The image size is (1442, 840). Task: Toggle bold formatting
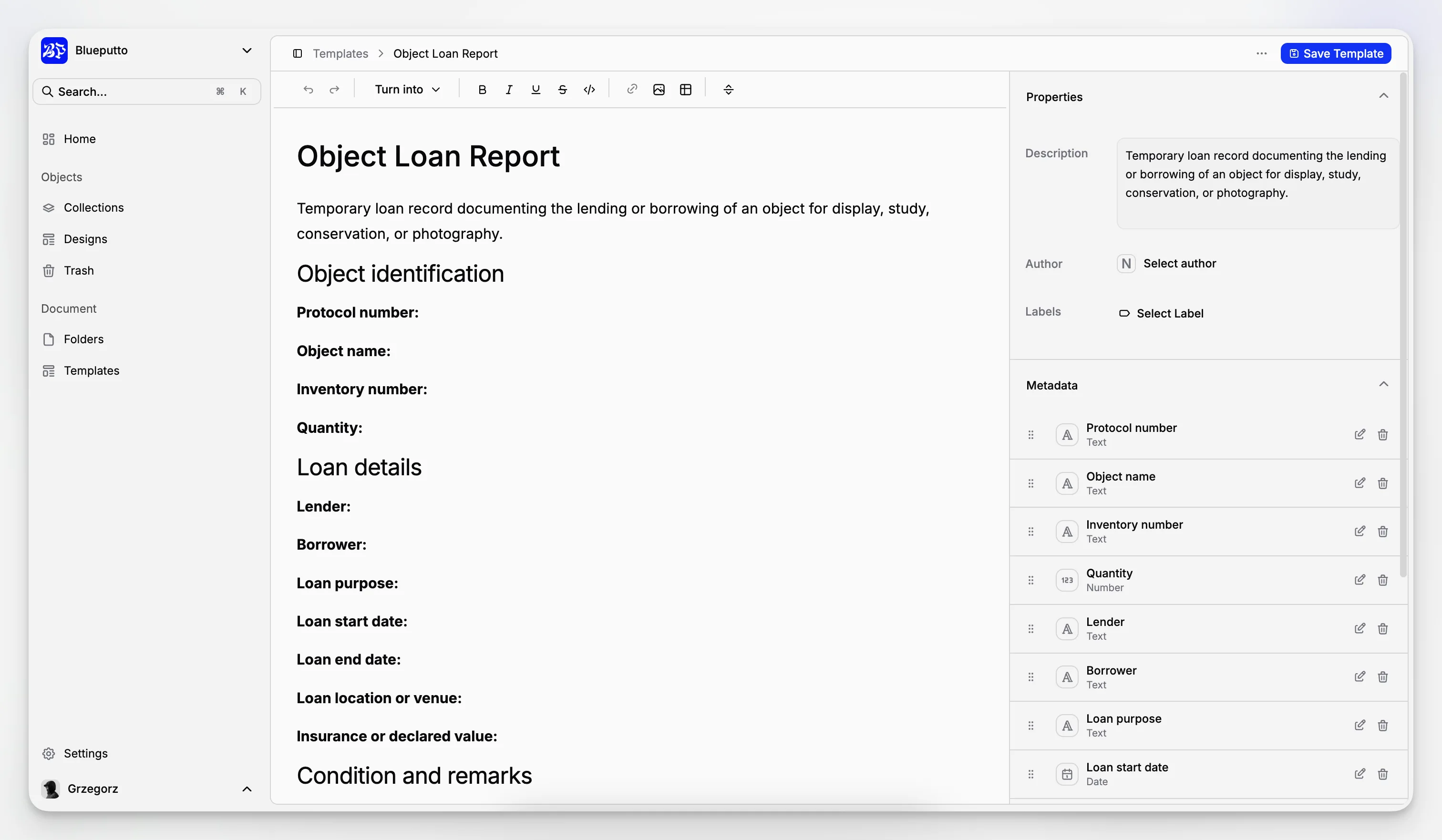[482, 89]
